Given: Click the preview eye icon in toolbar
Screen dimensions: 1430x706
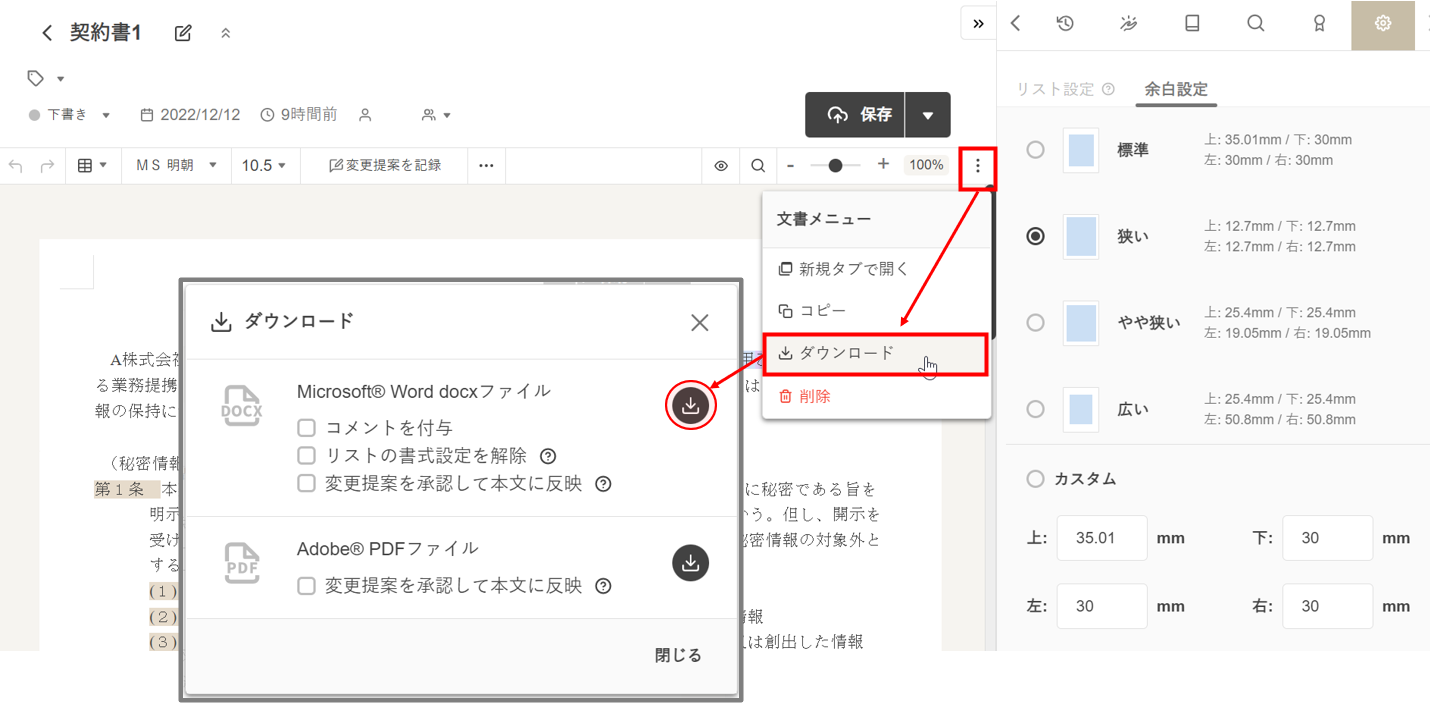Looking at the screenshot, I should [x=721, y=166].
